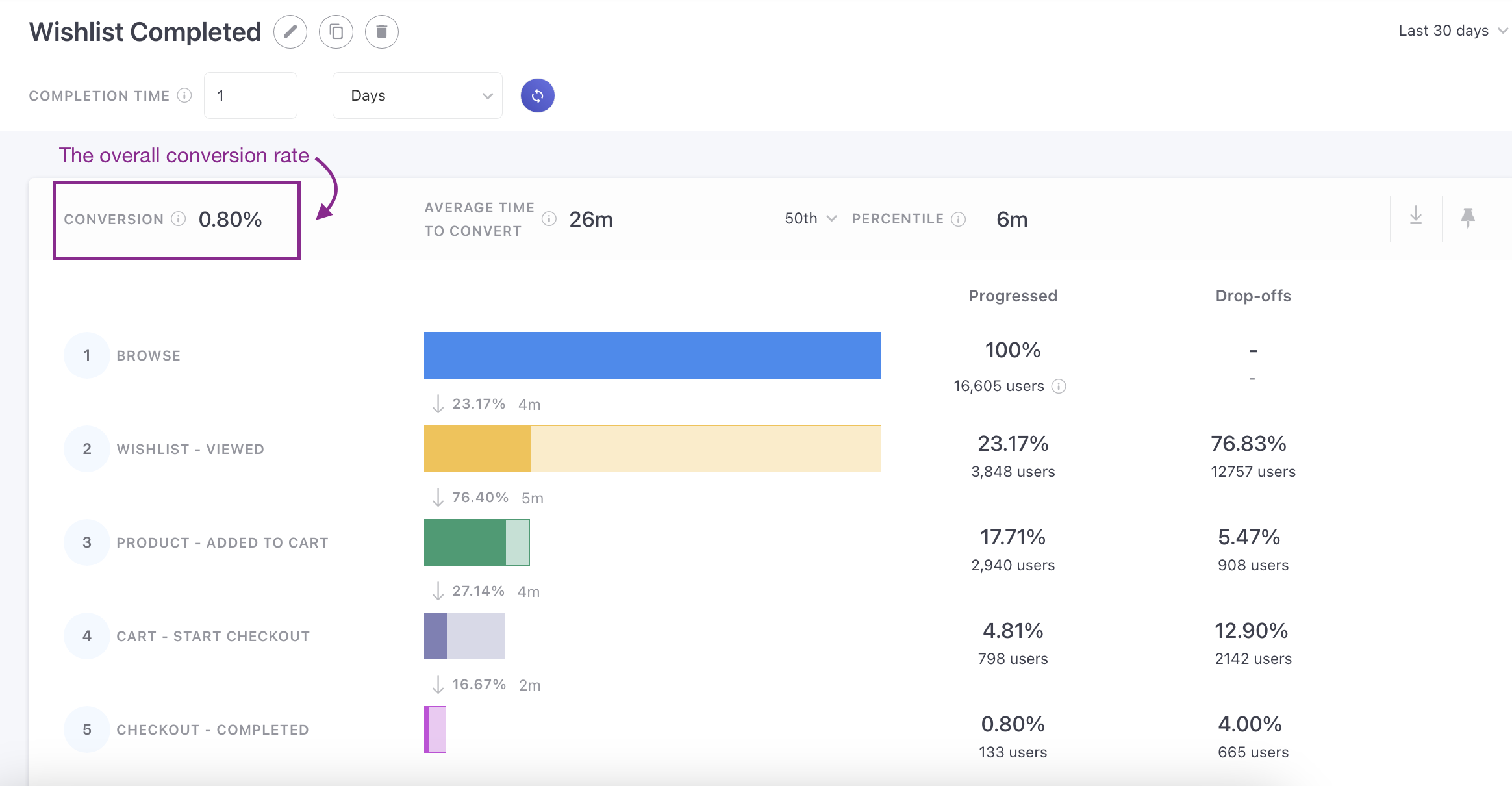
Task: Open info icon next to 16,605 users
Action: point(1059,387)
